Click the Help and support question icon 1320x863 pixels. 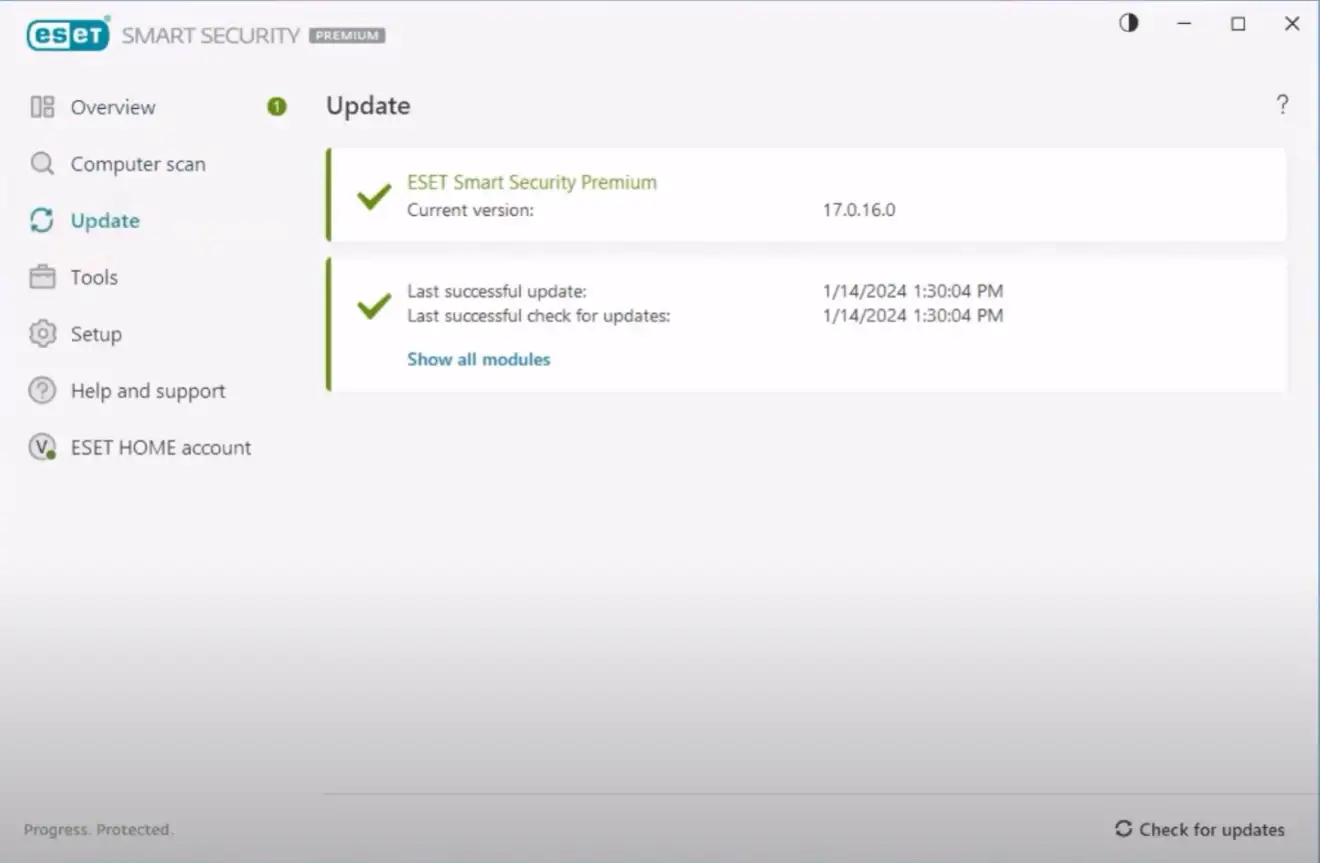click(42, 391)
